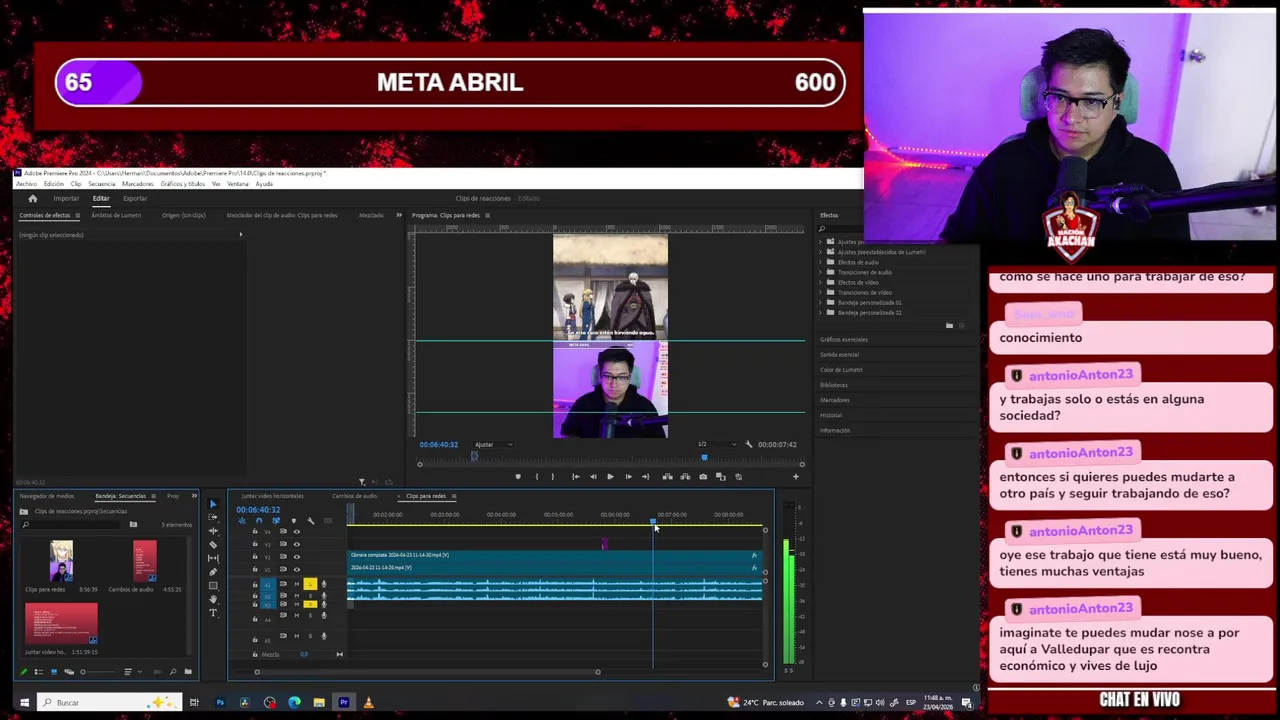This screenshot has width=1280, height=720.
Task: Open timeline display settings wrench
Action: point(310,521)
